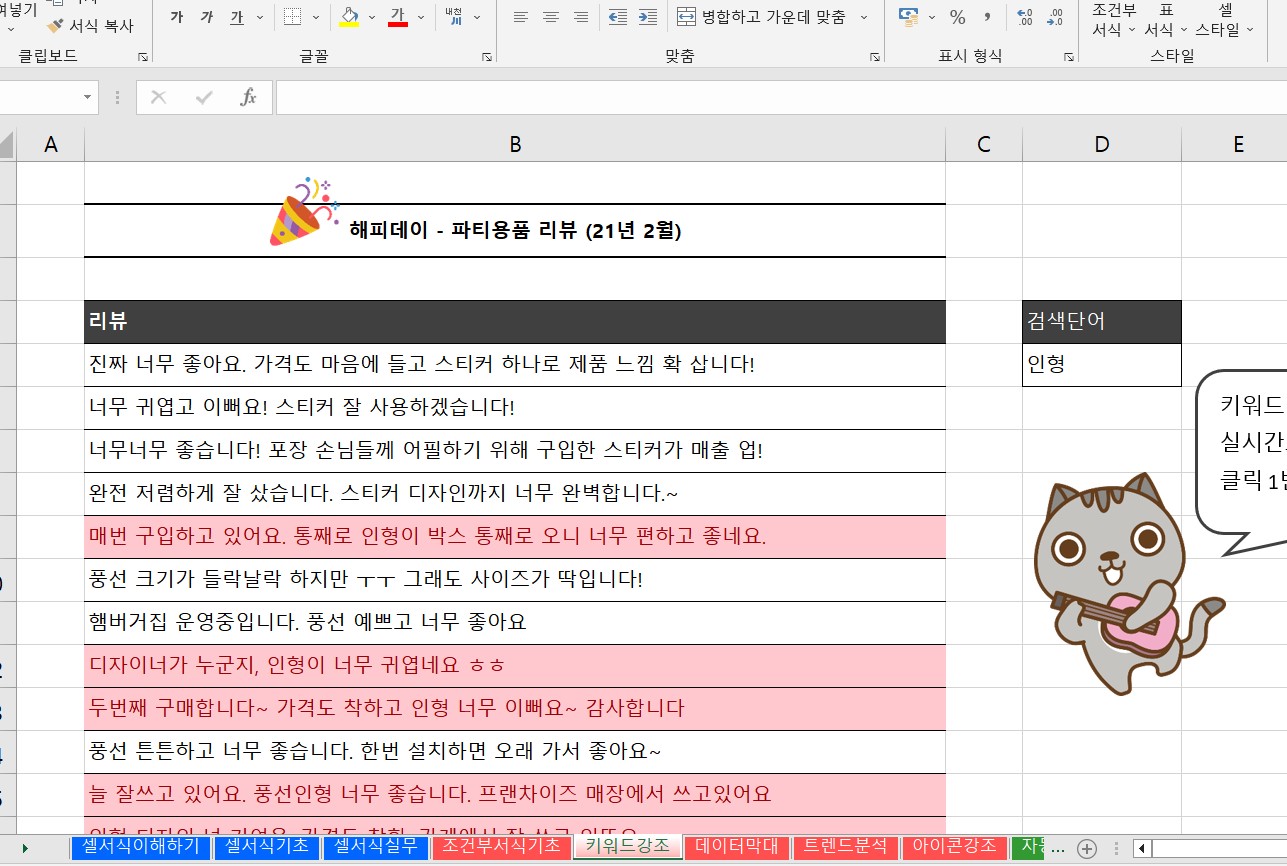Toggle bold text formatting
Image resolution: width=1287 pixels, height=866 pixels.
177,18
